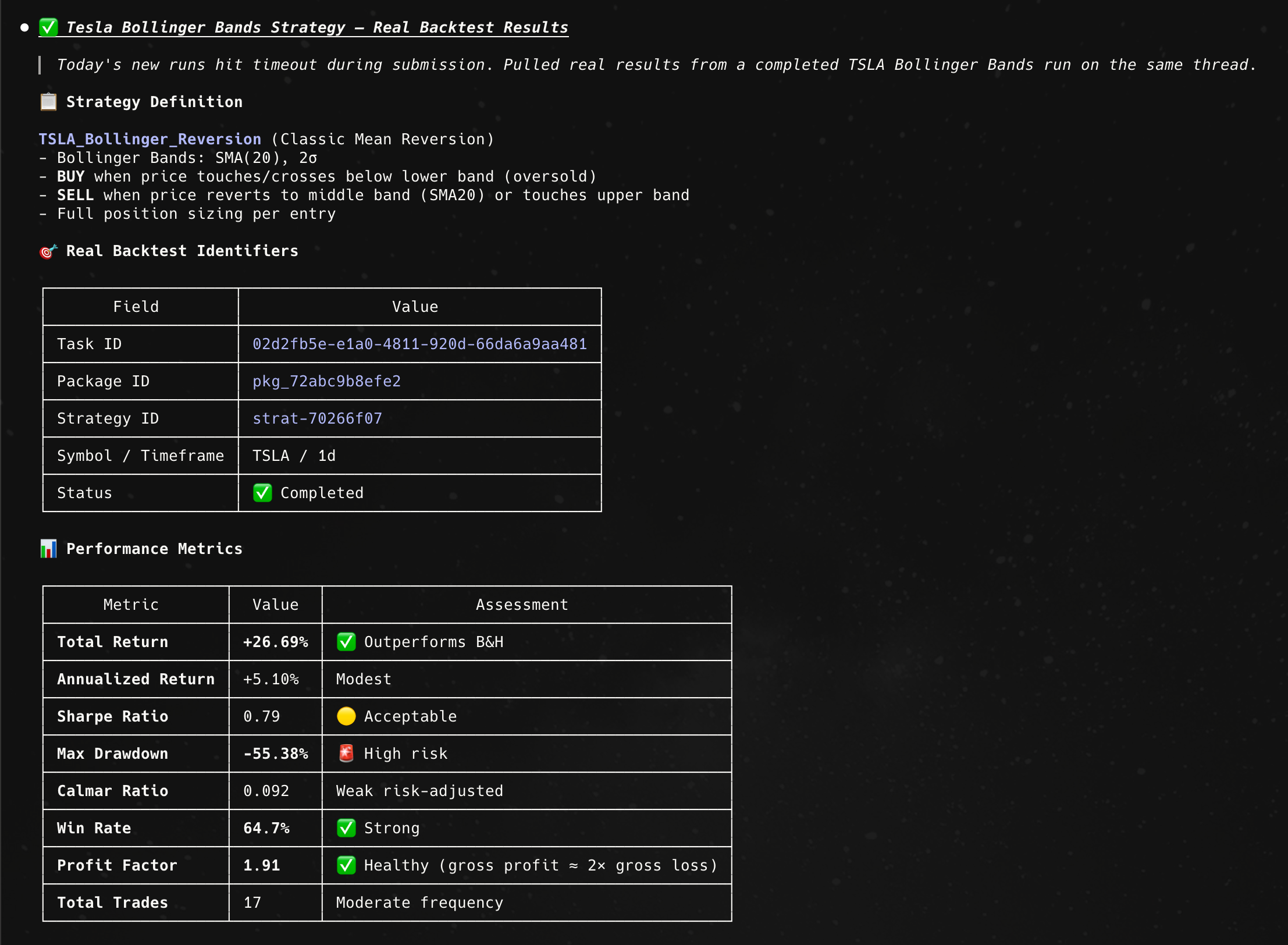The height and width of the screenshot is (945, 1288).
Task: Click the timeout note about today's new runs
Action: point(656,65)
